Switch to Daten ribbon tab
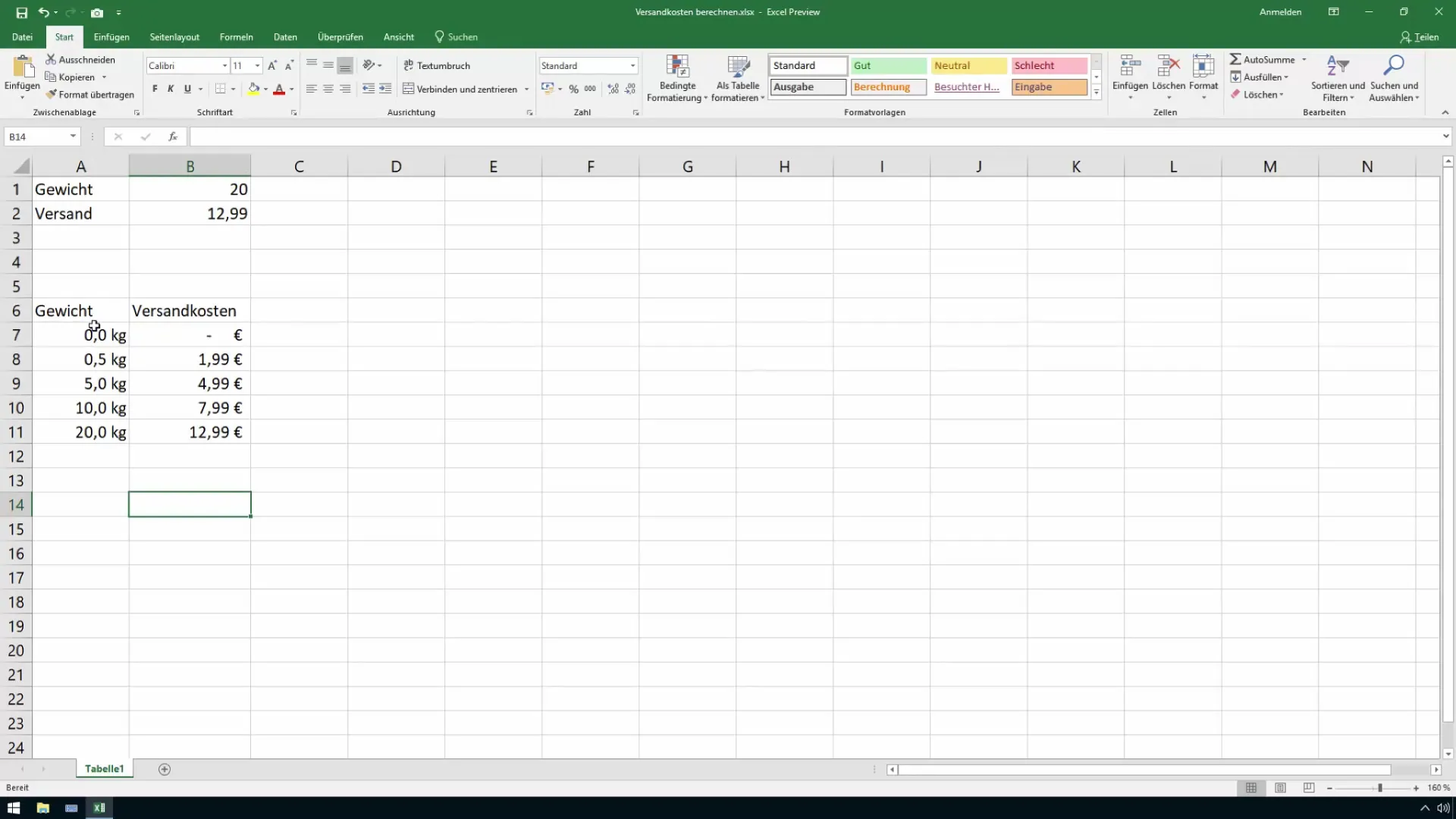 coord(285,36)
